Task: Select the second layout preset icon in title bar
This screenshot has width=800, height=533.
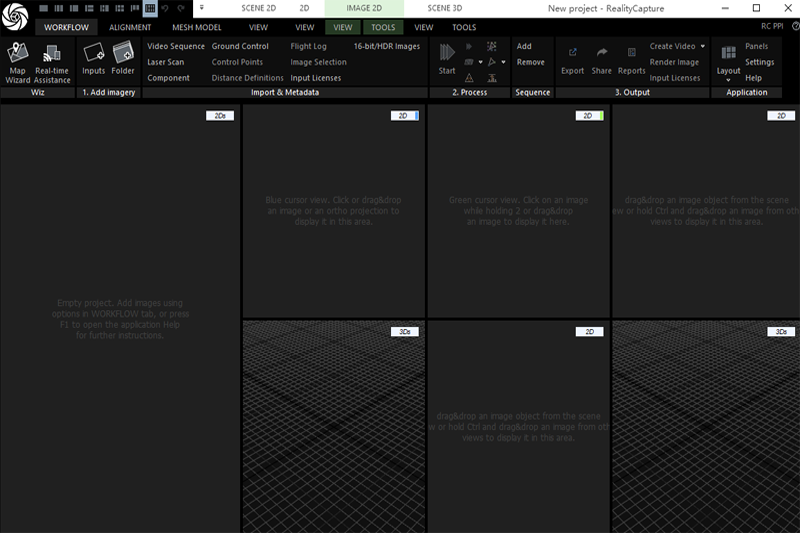Action: [x=59, y=8]
